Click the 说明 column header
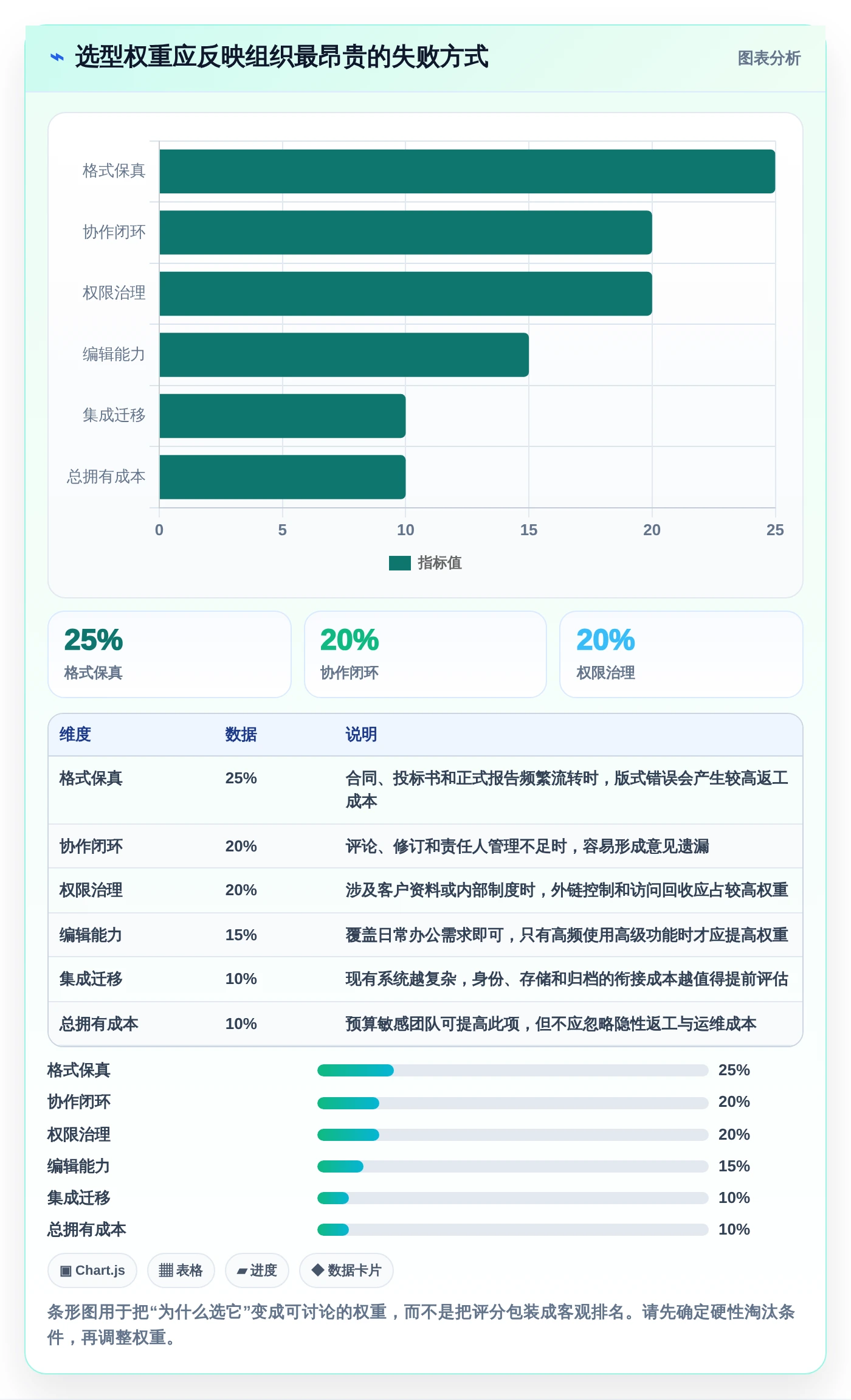 (x=361, y=735)
